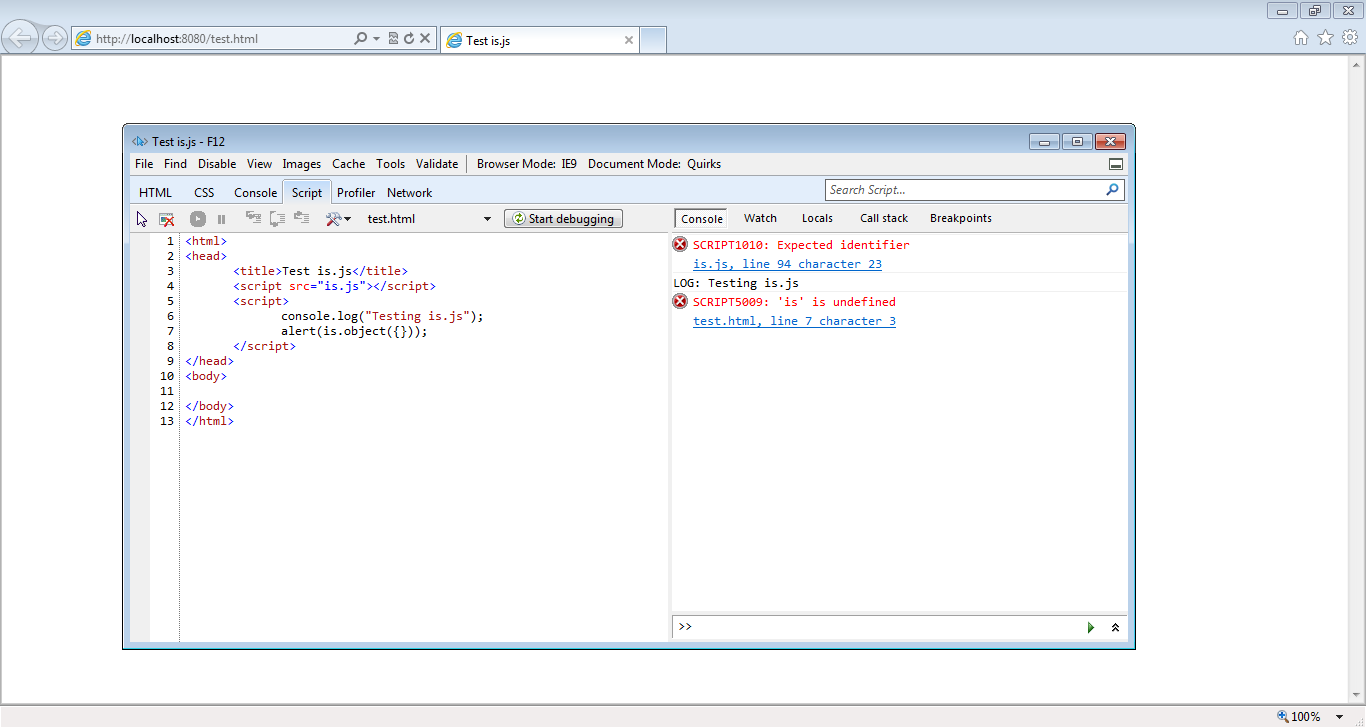Viewport: 1366px width, 728px height.
Task: Follow link test.html, line 7 character 3
Action: 794,321
